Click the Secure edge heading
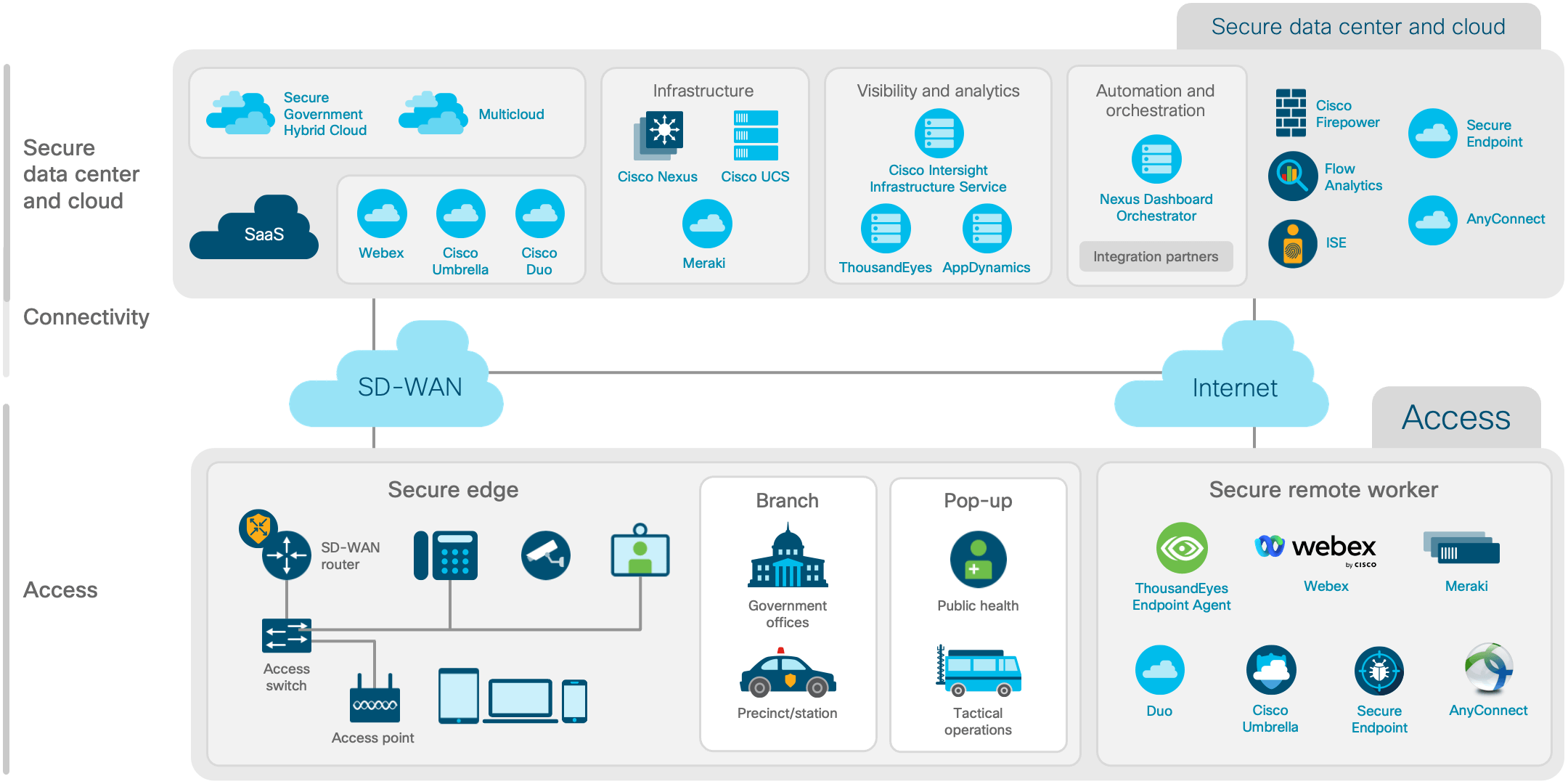Screen dimensions: 1568x784 point(453,490)
